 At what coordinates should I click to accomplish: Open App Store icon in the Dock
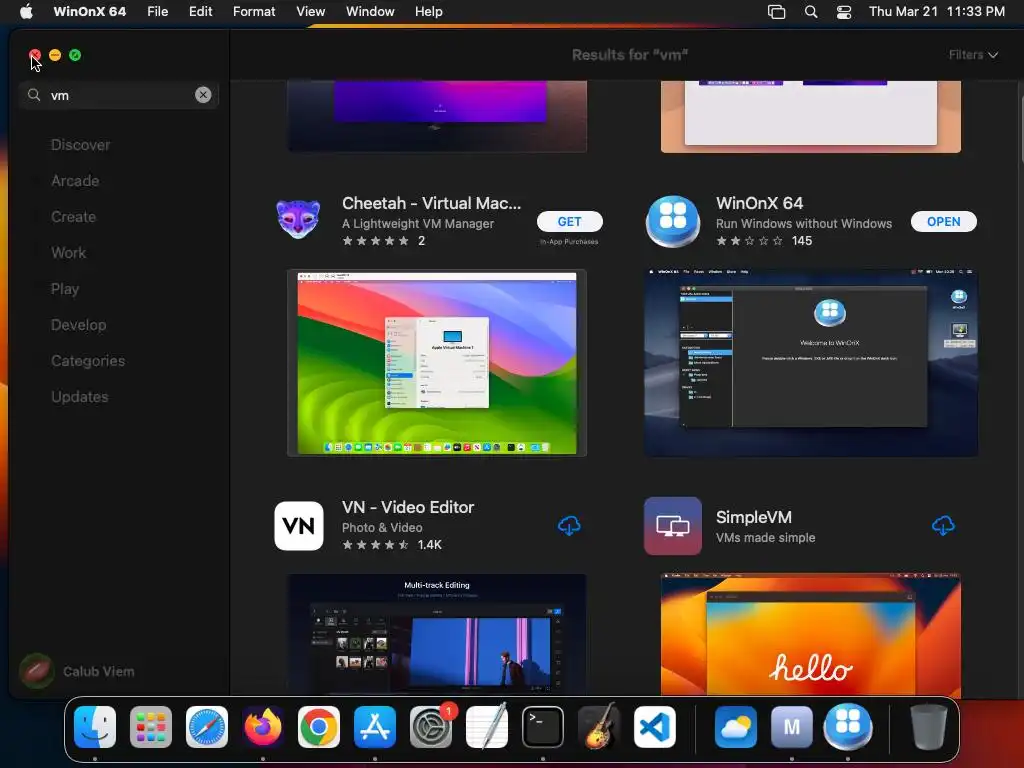point(375,727)
